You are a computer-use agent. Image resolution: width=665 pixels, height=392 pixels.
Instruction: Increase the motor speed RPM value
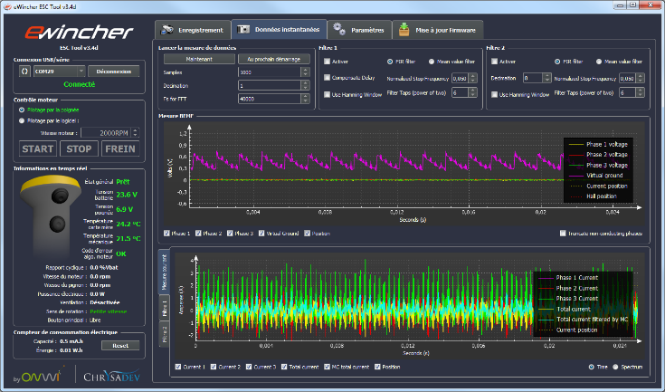pos(135,130)
